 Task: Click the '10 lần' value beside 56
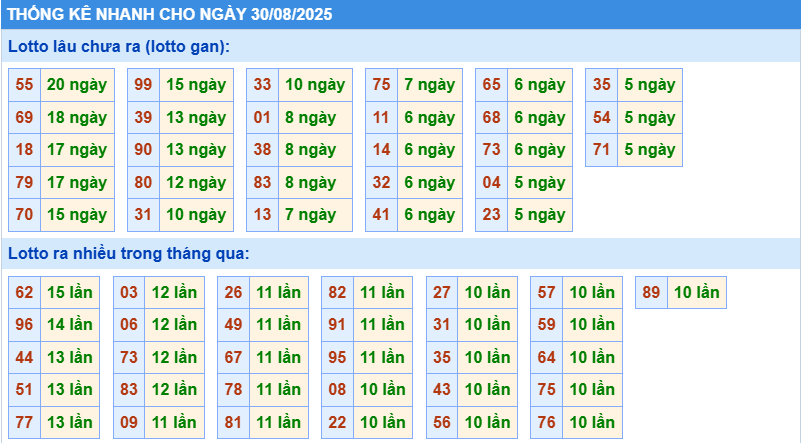coord(488,423)
